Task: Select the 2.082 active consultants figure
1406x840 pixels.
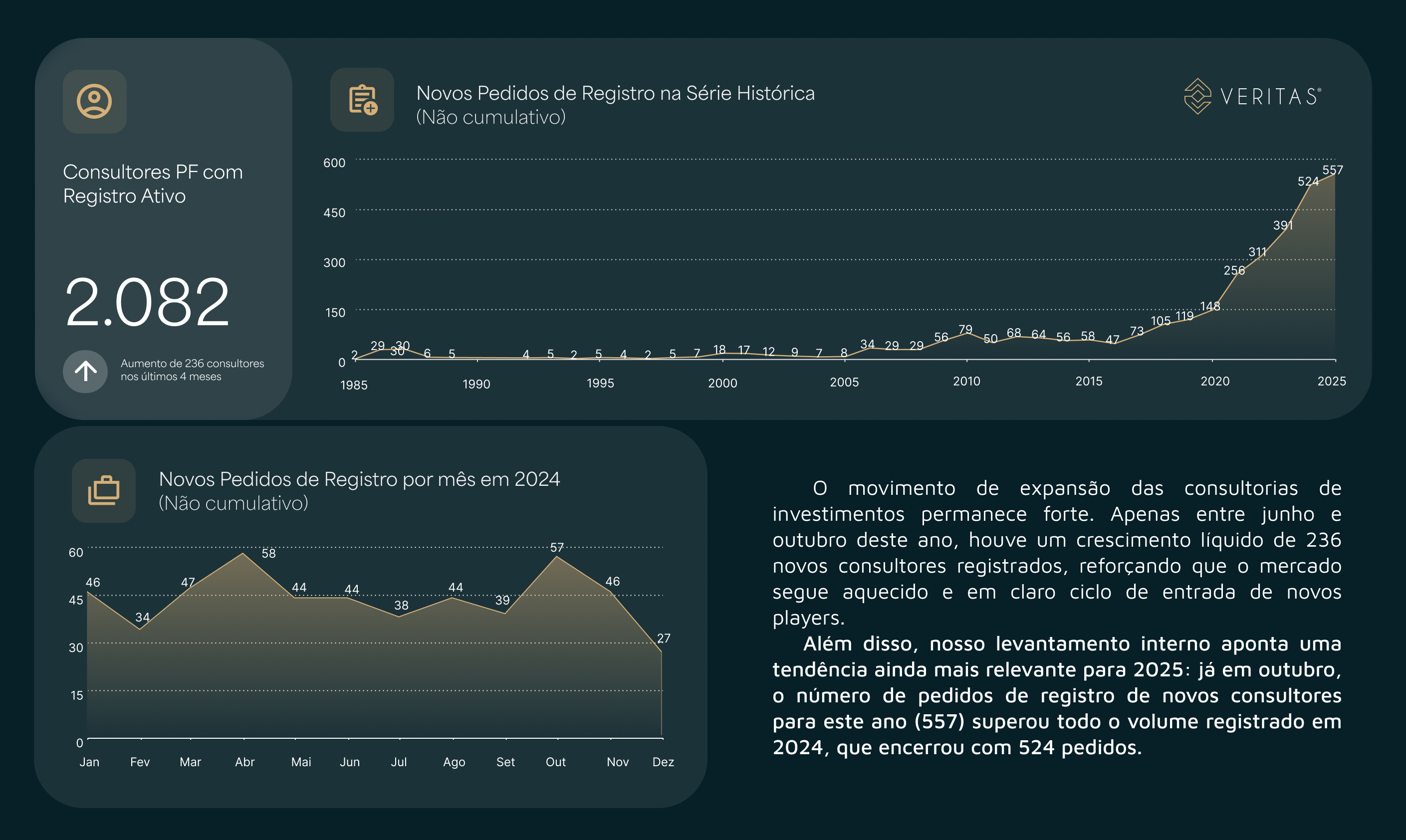Action: click(x=147, y=302)
